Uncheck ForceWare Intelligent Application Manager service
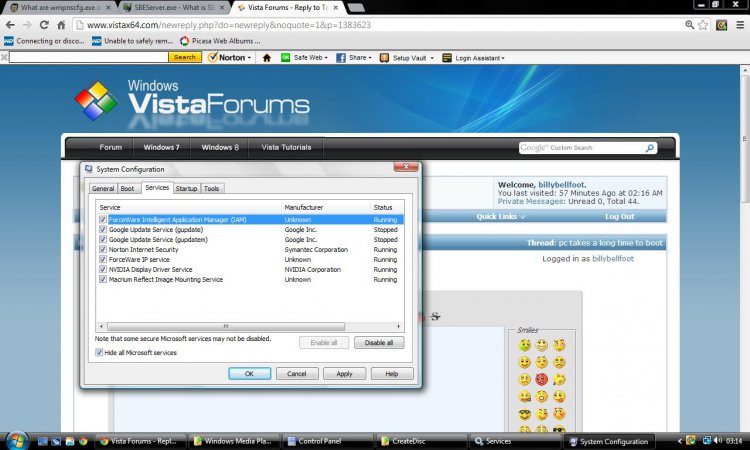 coord(103,220)
